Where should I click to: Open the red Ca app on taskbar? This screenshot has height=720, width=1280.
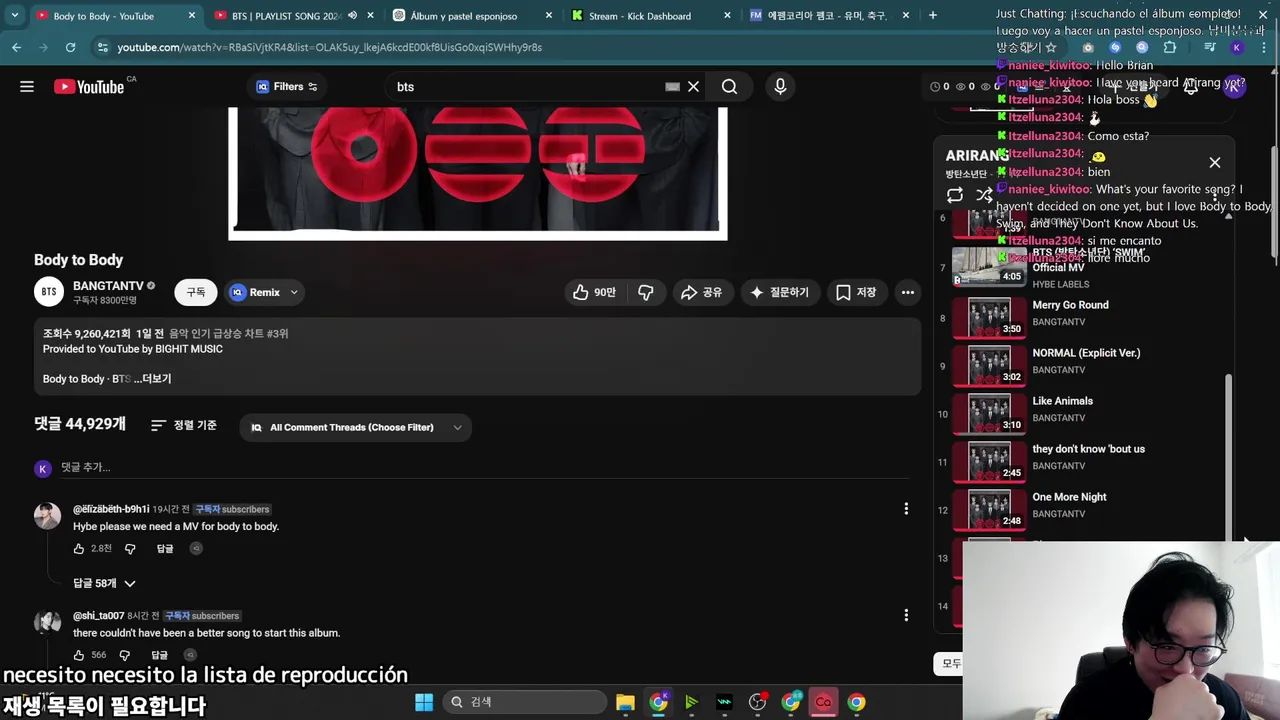coord(823,702)
